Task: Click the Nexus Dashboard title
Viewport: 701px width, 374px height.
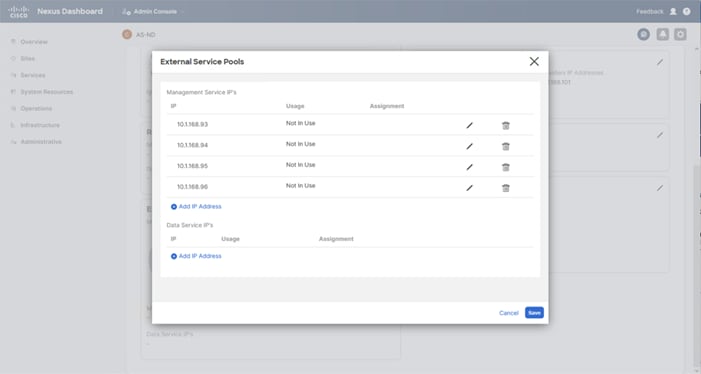Action: pyautogui.click(x=70, y=12)
